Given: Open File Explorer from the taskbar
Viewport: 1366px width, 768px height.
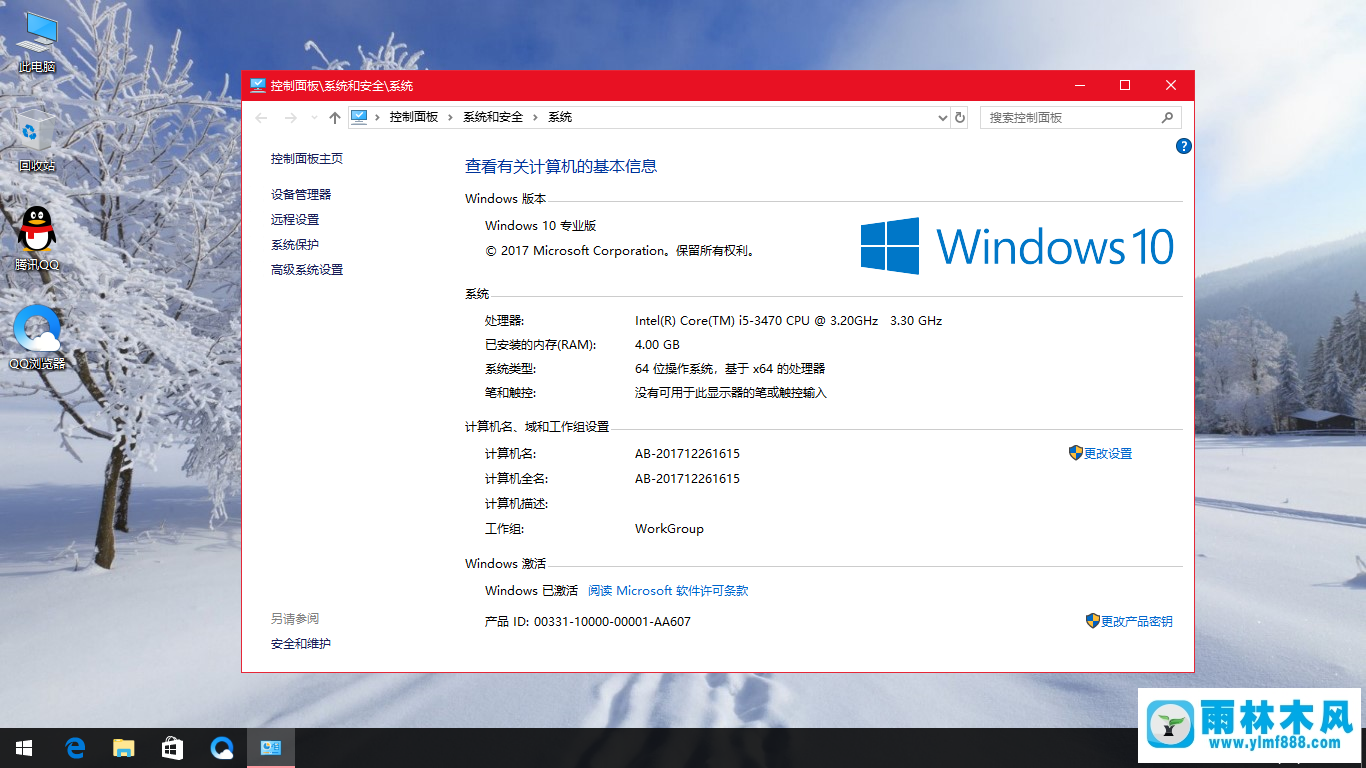Looking at the screenshot, I should pyautogui.click(x=123, y=747).
